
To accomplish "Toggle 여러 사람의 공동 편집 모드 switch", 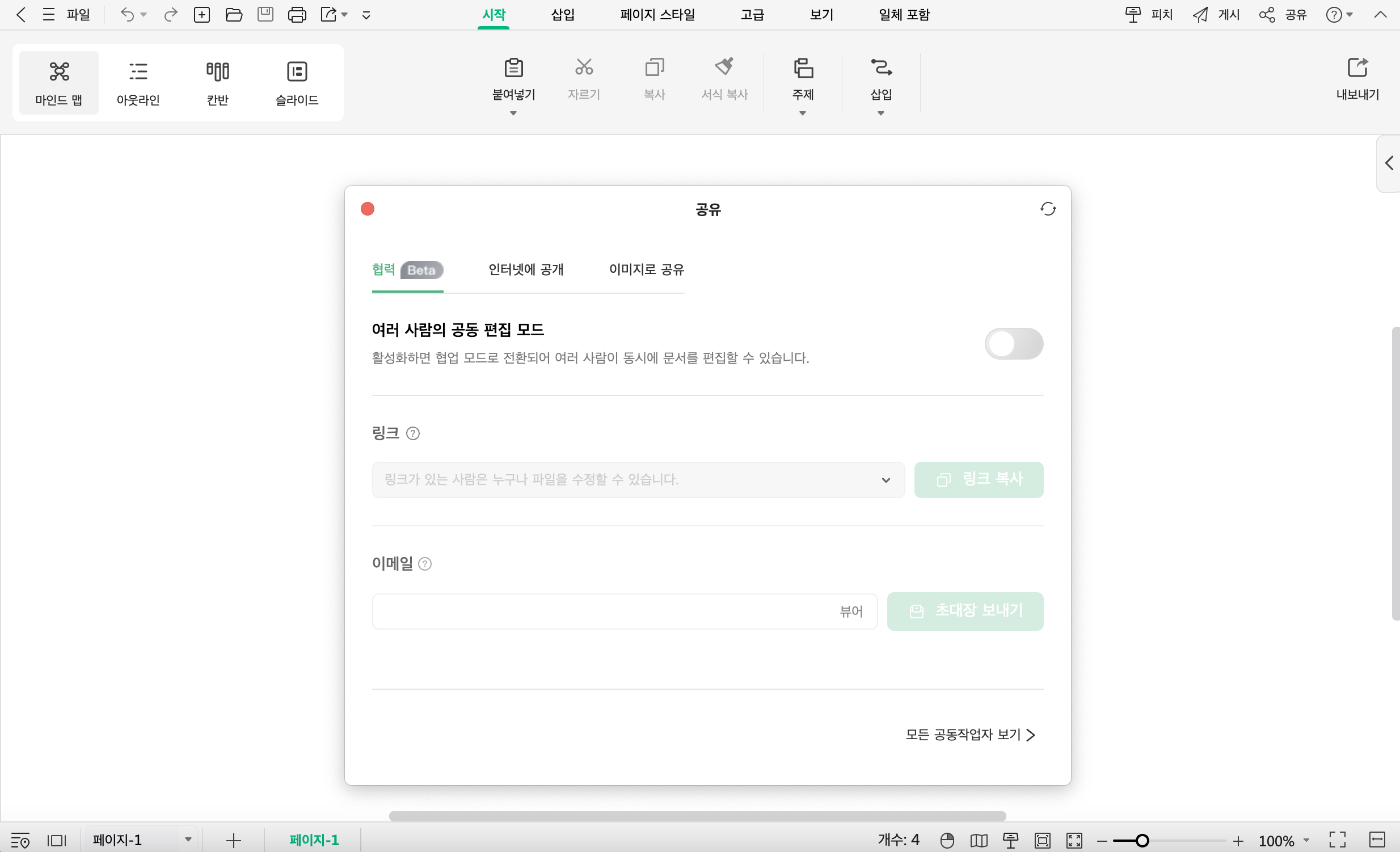I will click(x=1014, y=344).
